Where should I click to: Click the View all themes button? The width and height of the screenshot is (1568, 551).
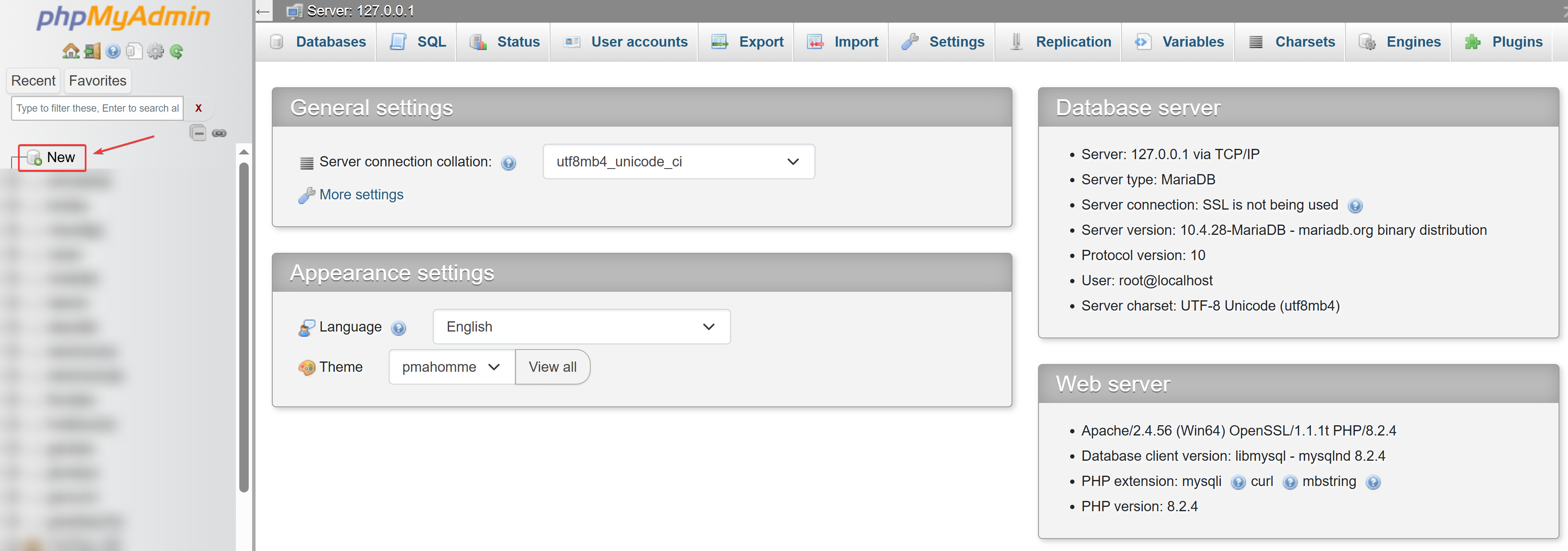[x=552, y=367]
